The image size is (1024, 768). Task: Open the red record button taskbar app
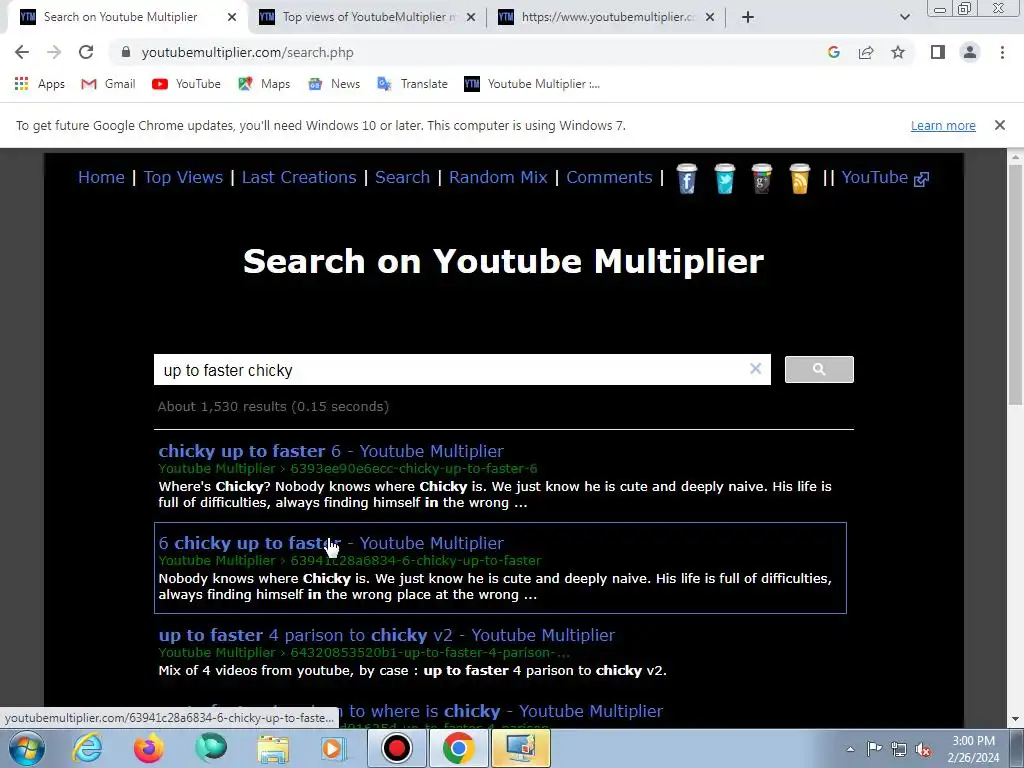396,748
